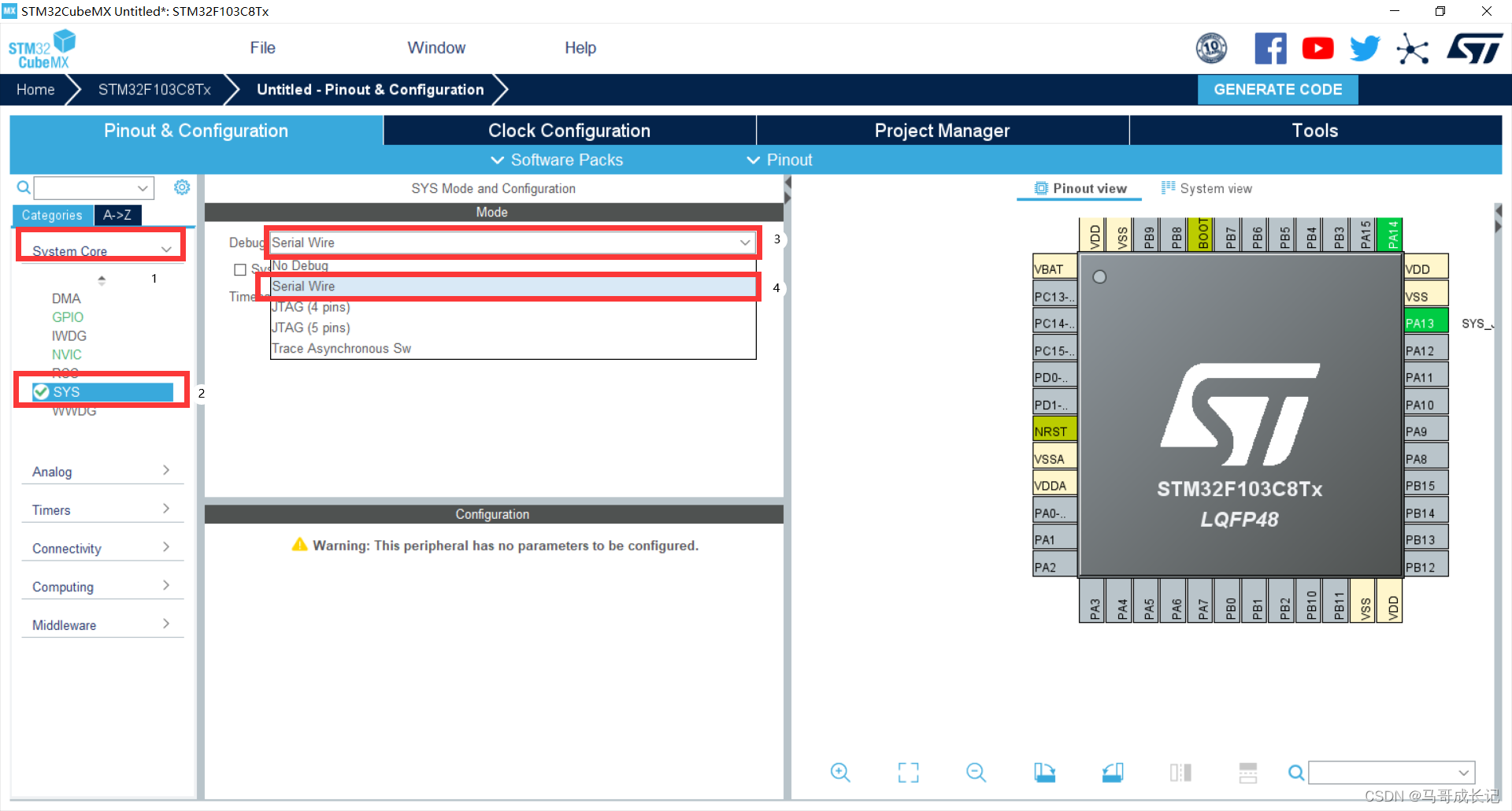Image resolution: width=1512 pixels, height=811 pixels.
Task: Select the A->Z sorting tab
Action: [117, 215]
